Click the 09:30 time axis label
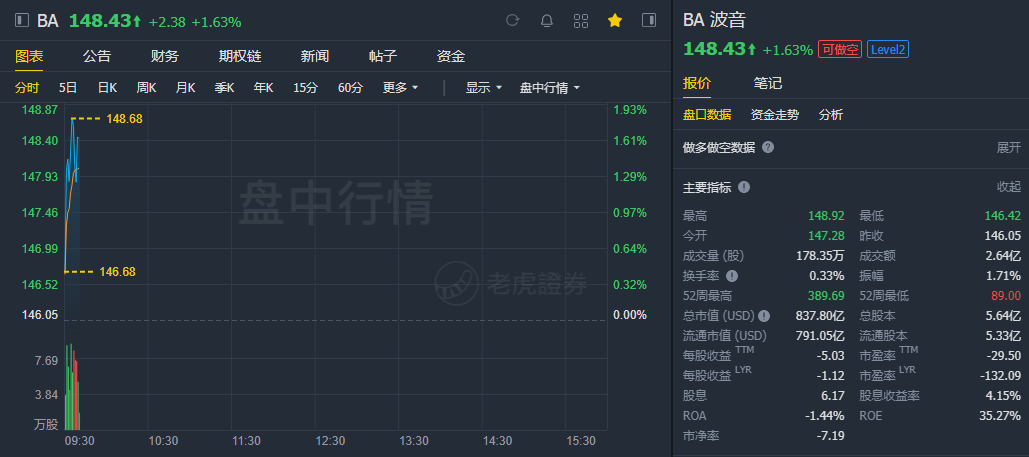The image size is (1029, 457). (x=80, y=441)
